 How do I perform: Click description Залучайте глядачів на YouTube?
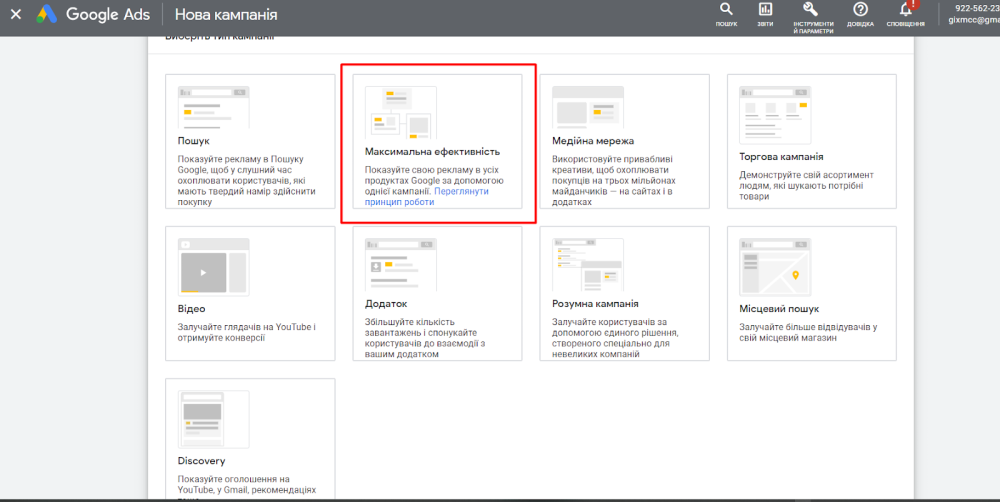(x=247, y=332)
